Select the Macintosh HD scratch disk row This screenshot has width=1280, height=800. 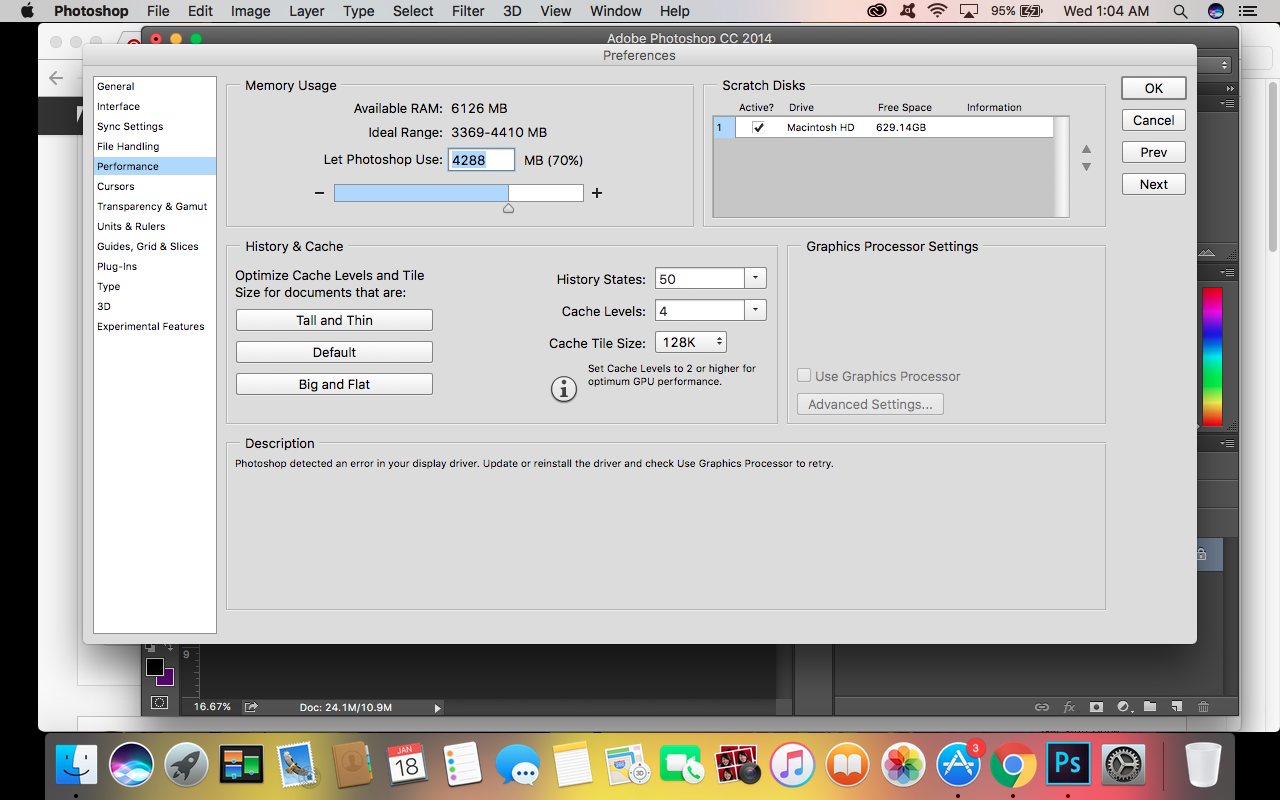pyautogui.click(x=883, y=127)
